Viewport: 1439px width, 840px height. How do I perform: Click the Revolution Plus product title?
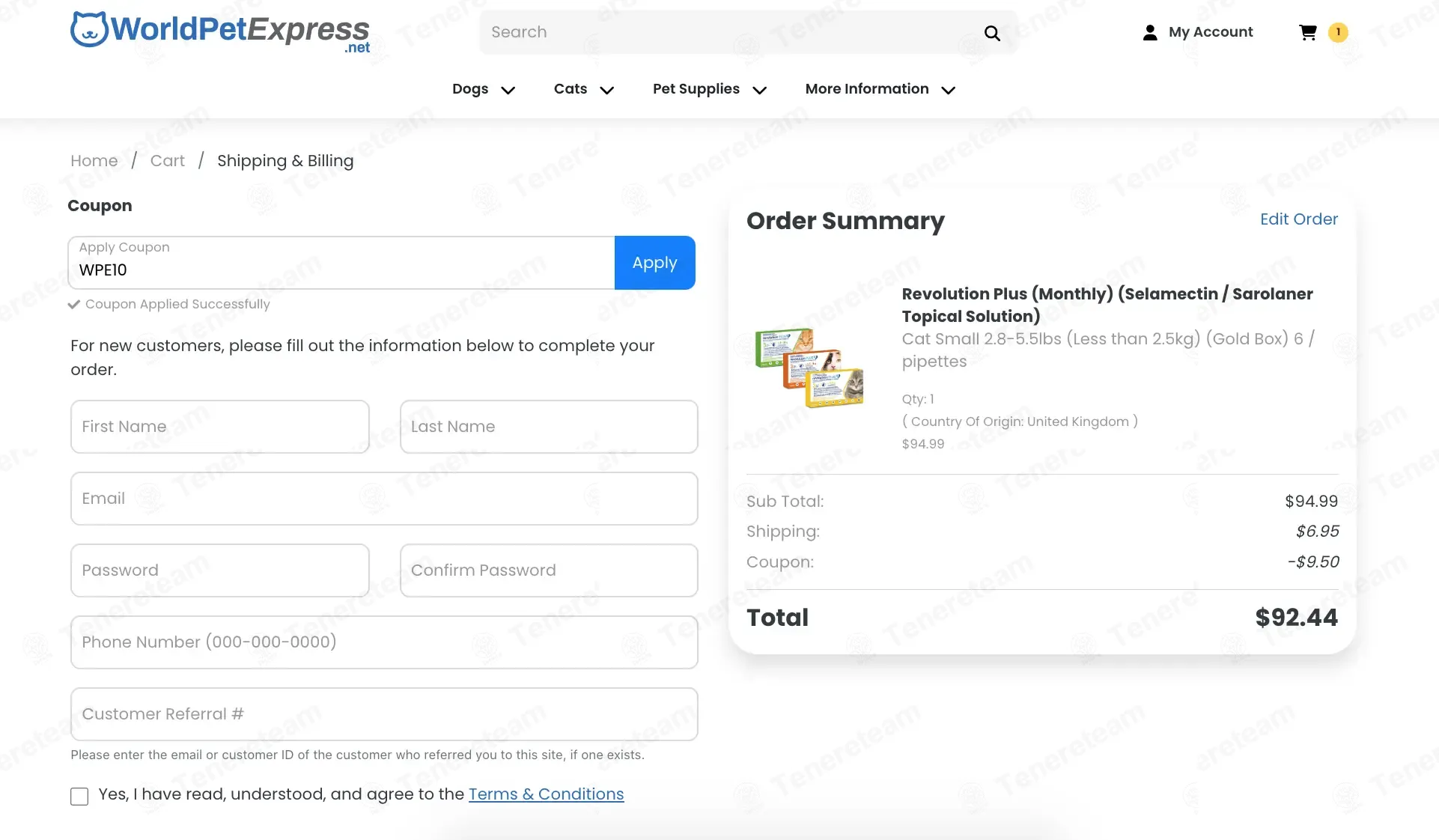tap(1107, 305)
